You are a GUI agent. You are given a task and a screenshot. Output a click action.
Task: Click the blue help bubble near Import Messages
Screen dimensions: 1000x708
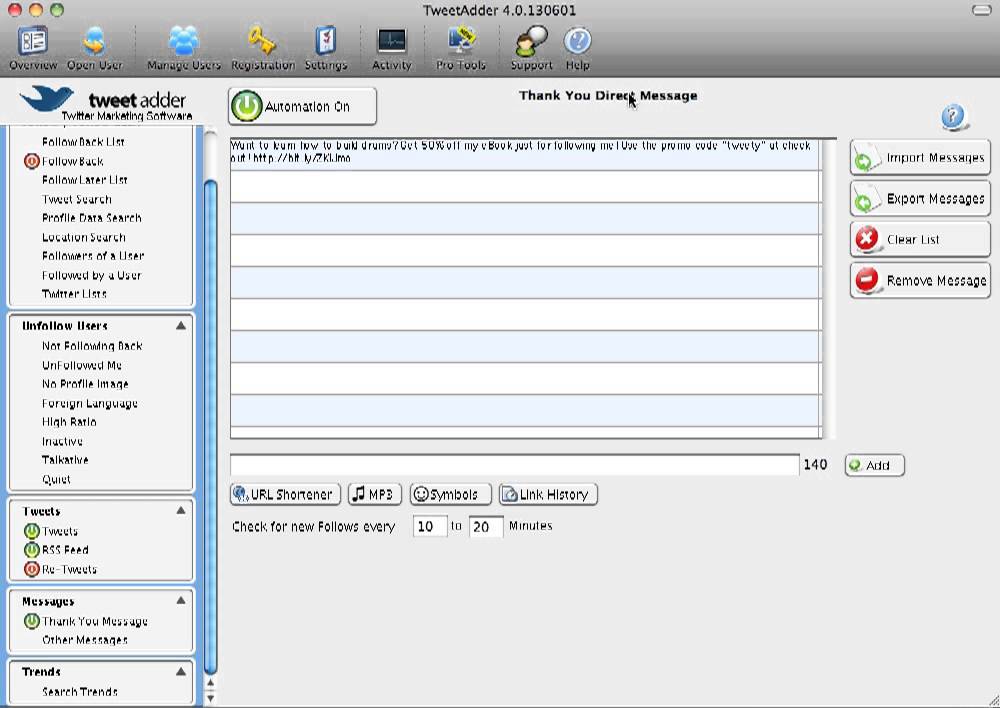953,117
